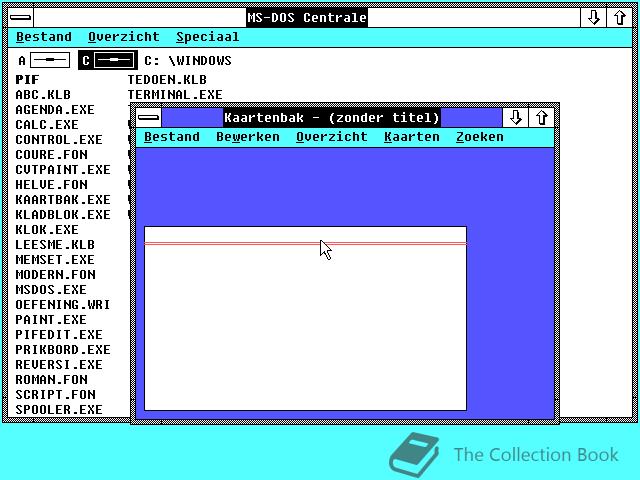Screen dimensions: 640x480
Task: Select TERMINAL.EXE file
Action: 175,95
